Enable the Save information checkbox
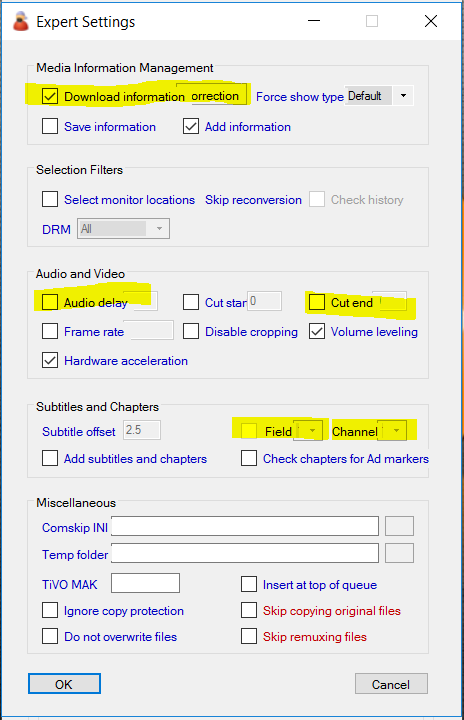Image resolution: width=464 pixels, height=720 pixels. click(50, 126)
